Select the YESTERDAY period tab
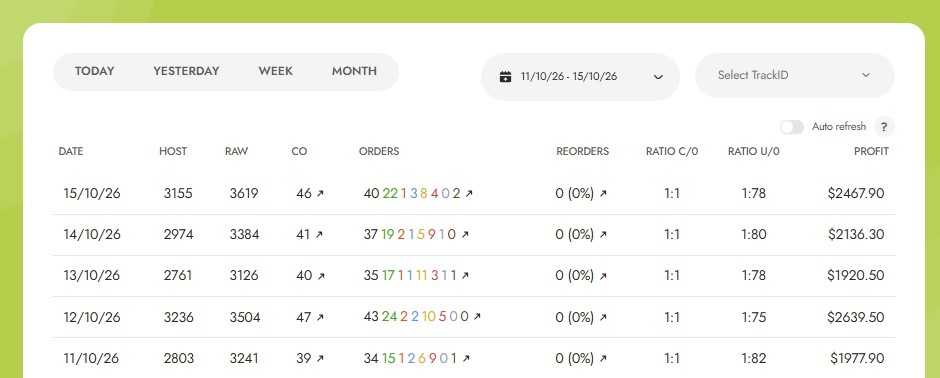940x378 pixels. click(x=186, y=71)
